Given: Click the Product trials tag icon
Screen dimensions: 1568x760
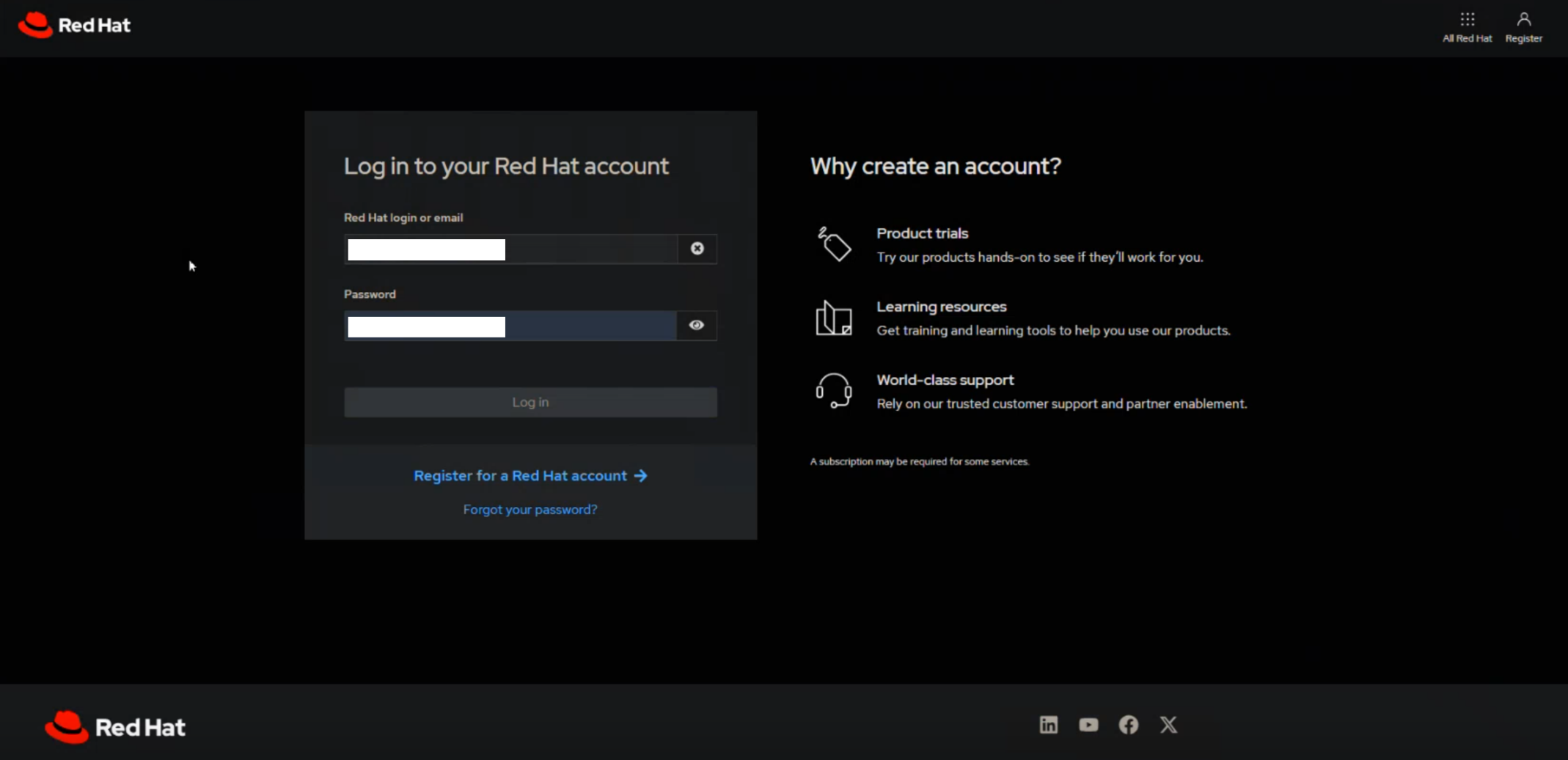Looking at the screenshot, I should [x=834, y=244].
